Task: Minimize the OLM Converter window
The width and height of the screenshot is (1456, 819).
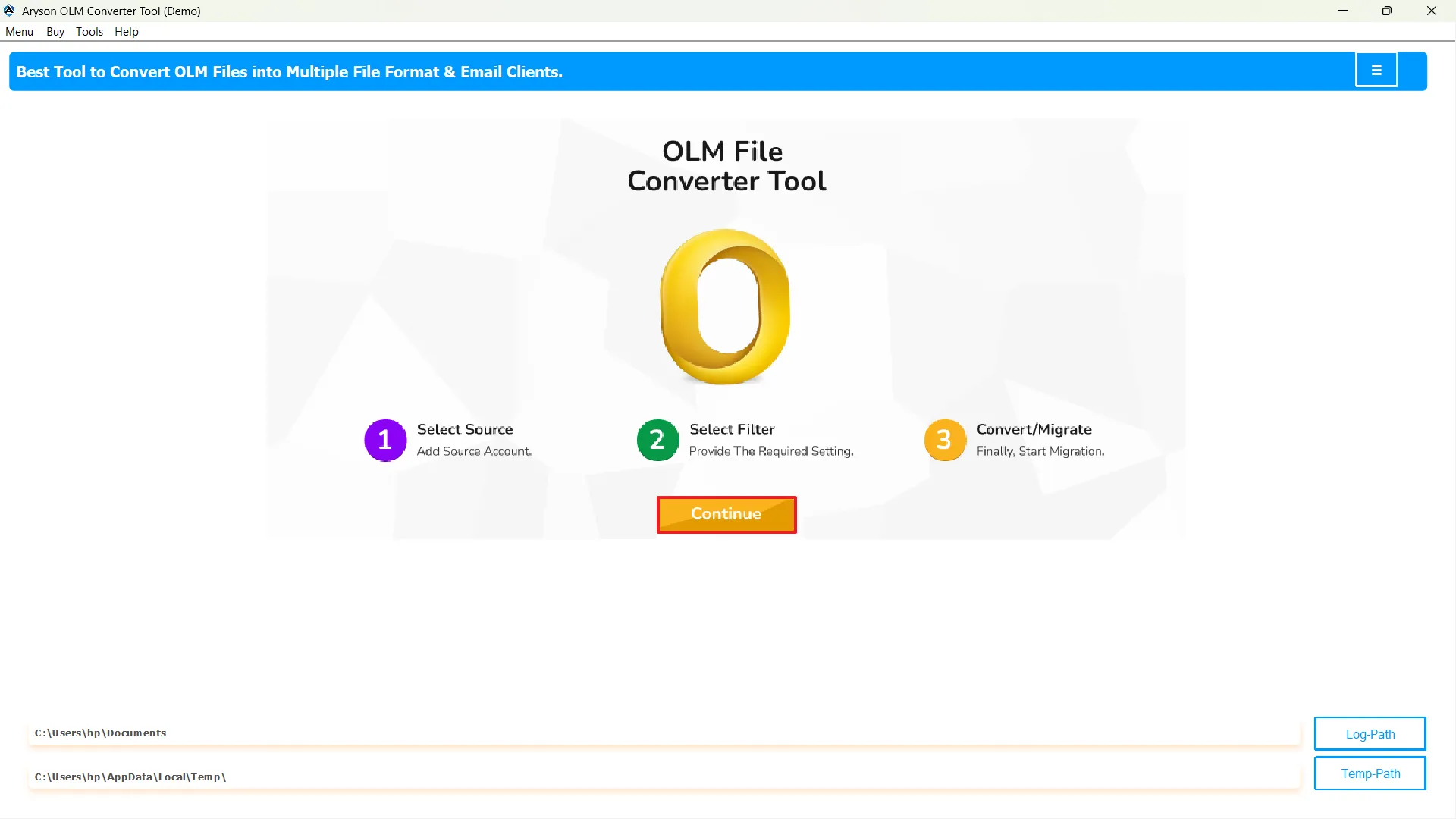Action: 1342,11
